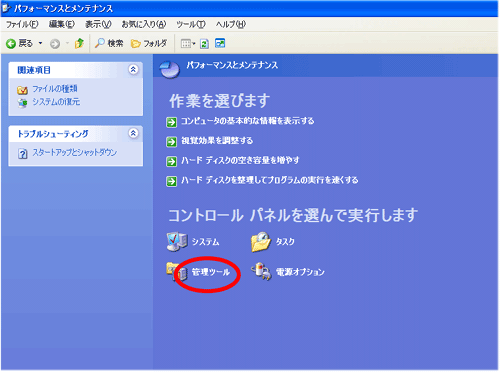Click the 関連項目 panel header text
This screenshot has height=372, width=500.
click(34, 70)
